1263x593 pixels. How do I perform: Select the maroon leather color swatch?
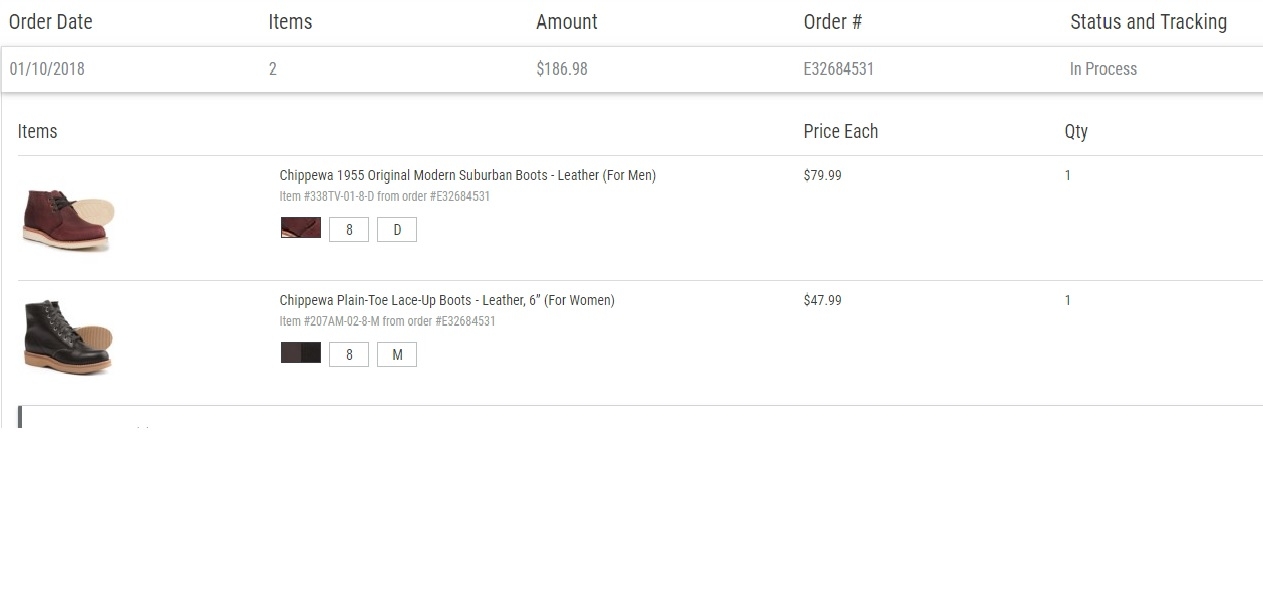coord(301,228)
